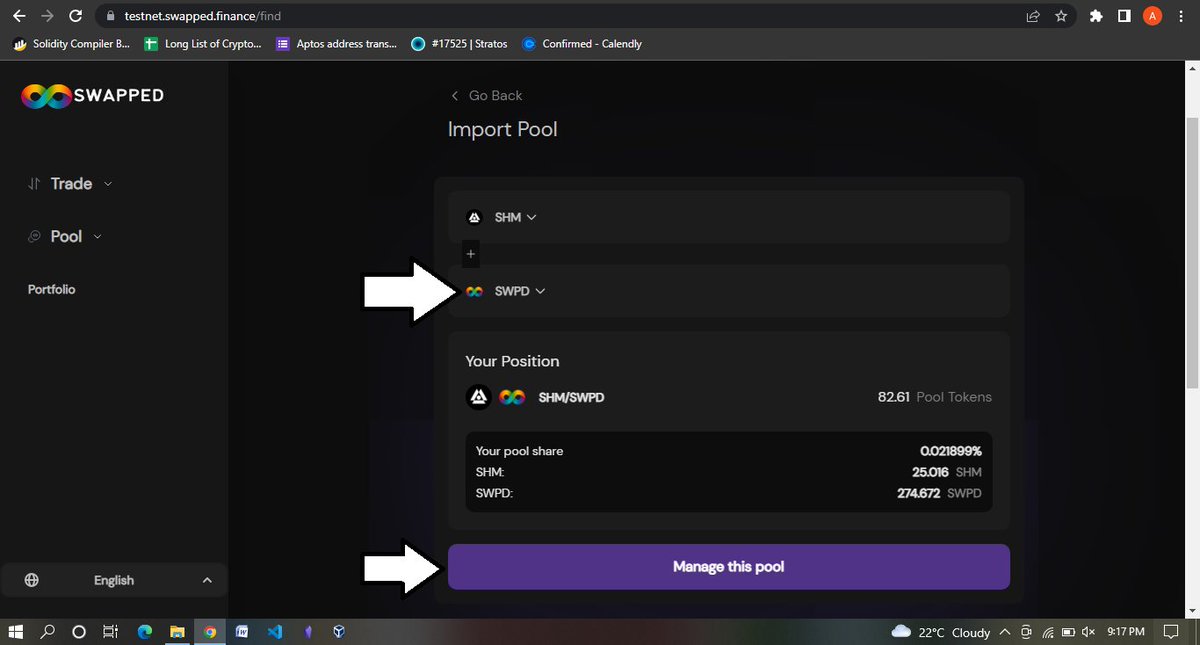Open Cortana circle on the taskbar

79,632
